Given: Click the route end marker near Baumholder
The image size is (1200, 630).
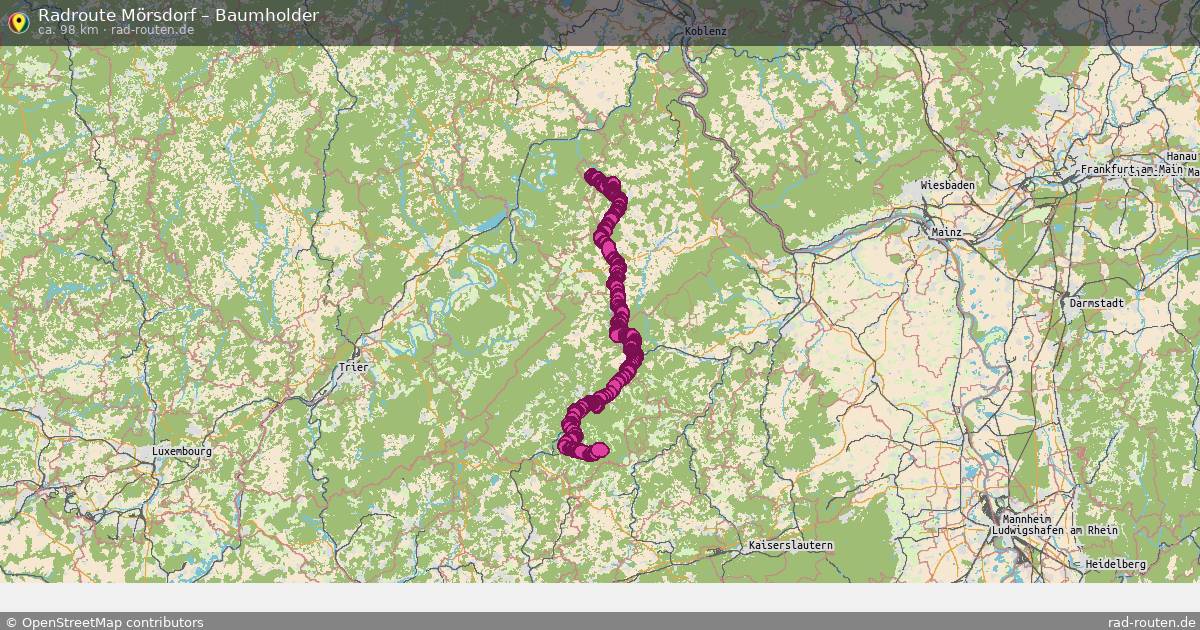Looking at the screenshot, I should 600,450.
